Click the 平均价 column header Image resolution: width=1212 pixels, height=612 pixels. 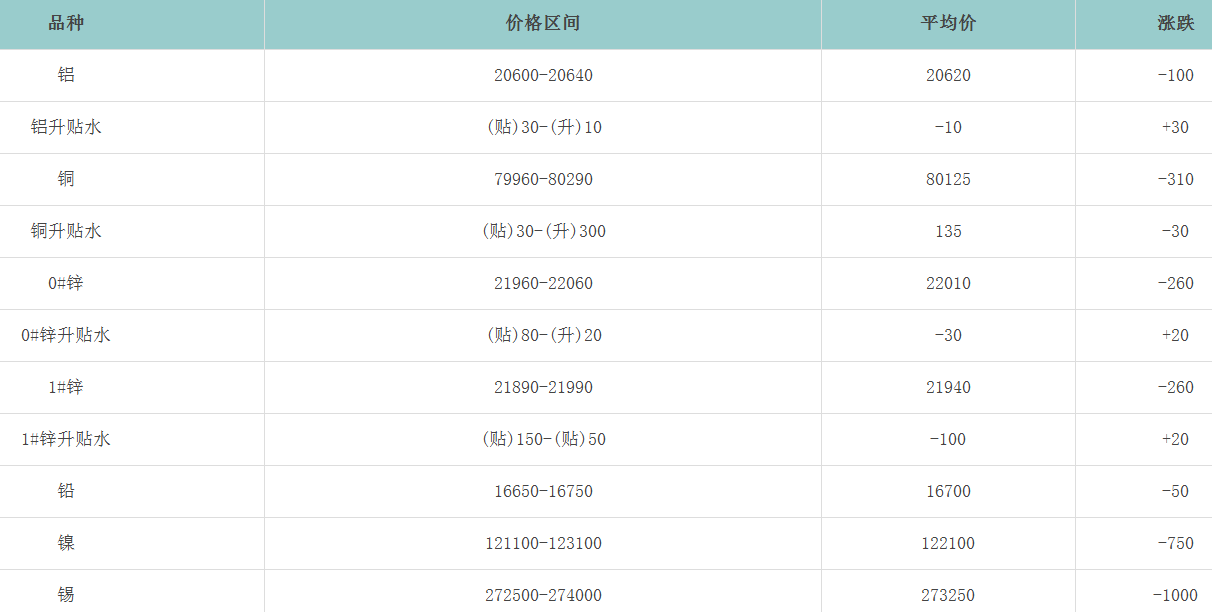948,23
